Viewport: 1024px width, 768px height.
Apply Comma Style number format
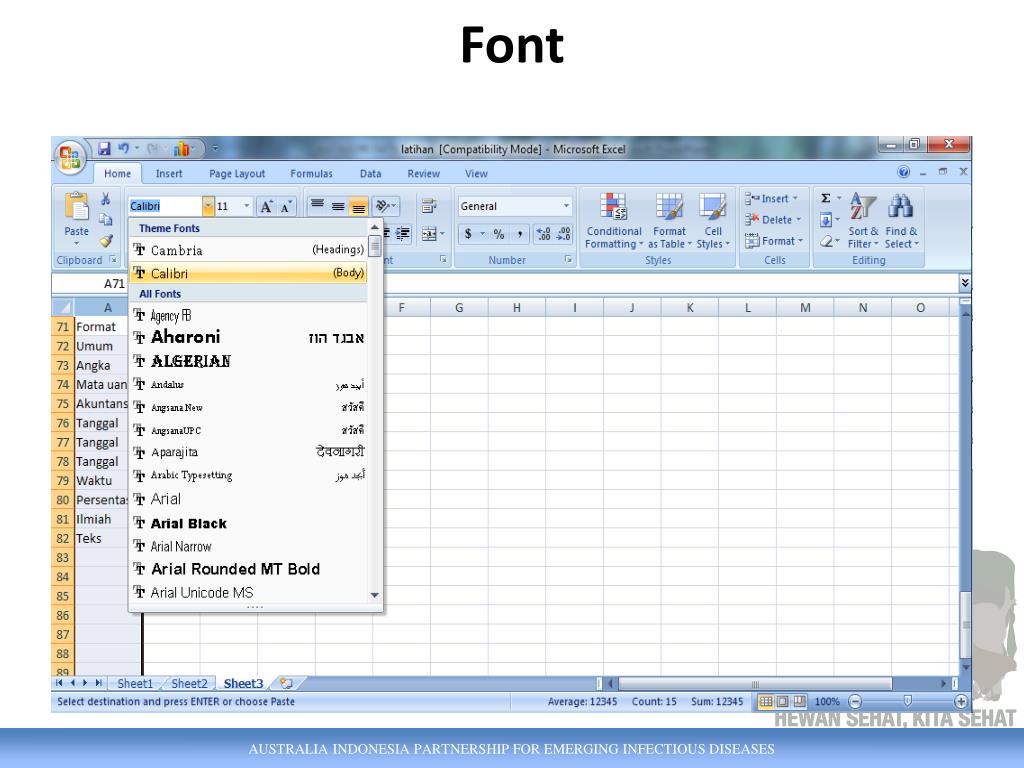520,234
